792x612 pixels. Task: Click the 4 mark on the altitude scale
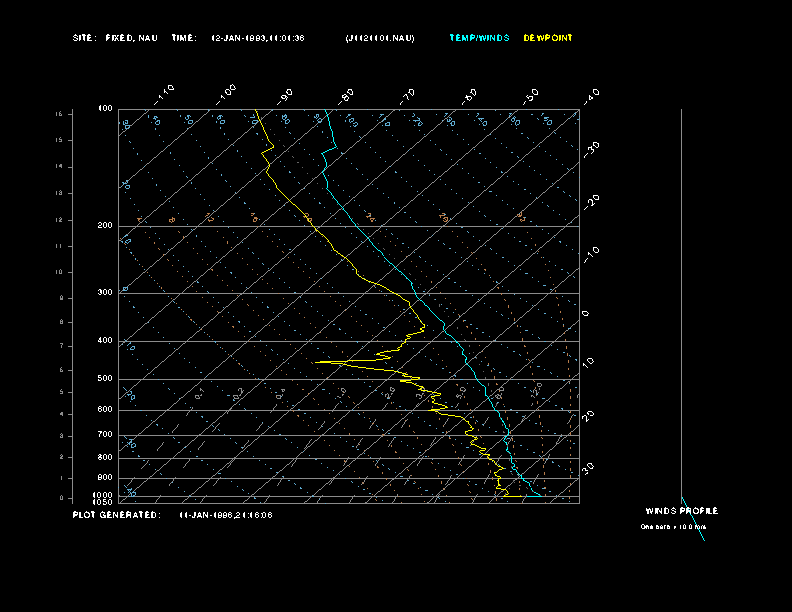point(62,415)
